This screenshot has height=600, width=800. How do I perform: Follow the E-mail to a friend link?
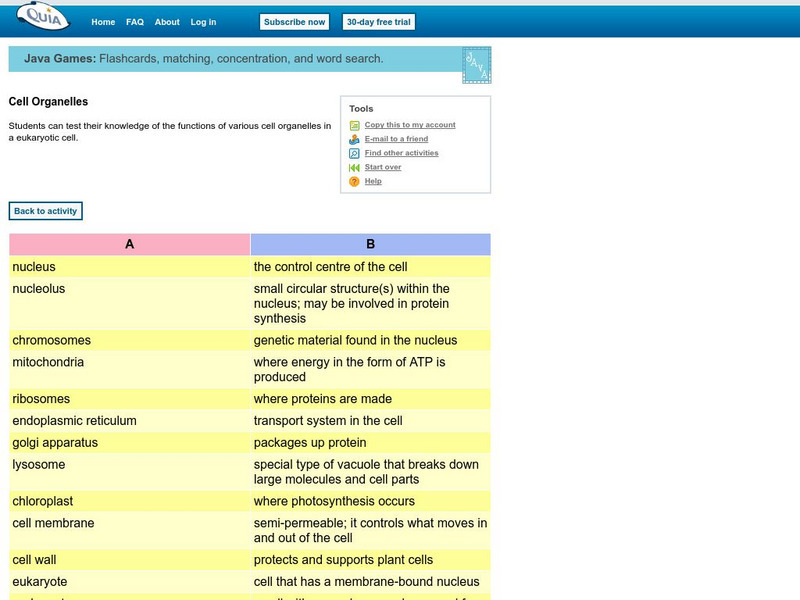396,139
